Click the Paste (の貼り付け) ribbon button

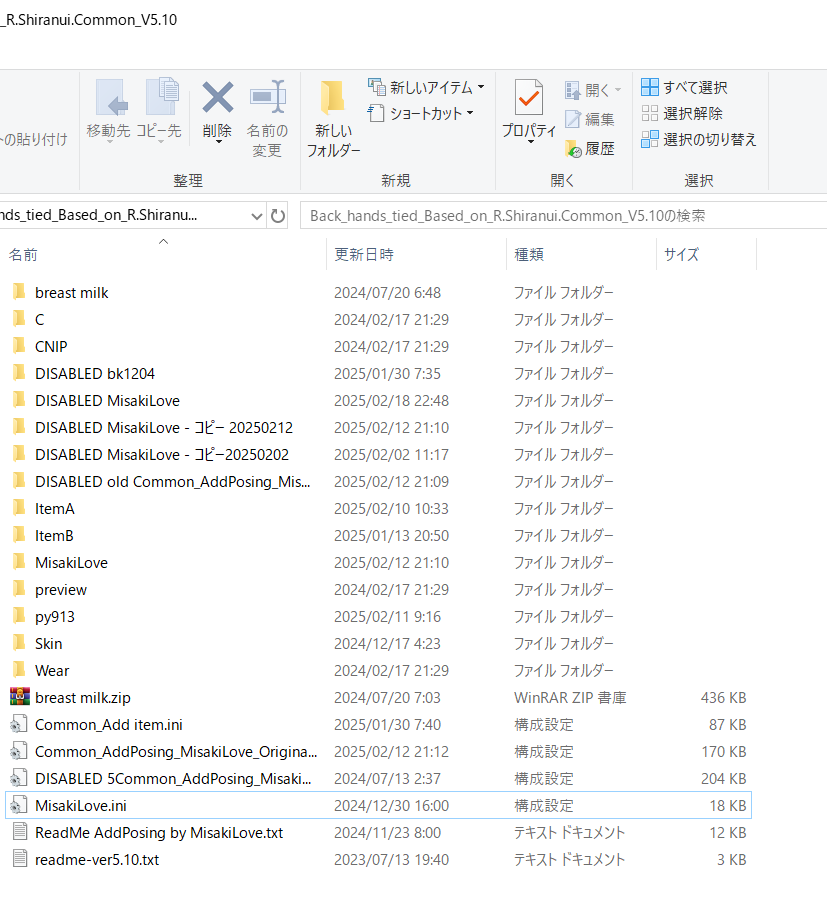[34, 139]
